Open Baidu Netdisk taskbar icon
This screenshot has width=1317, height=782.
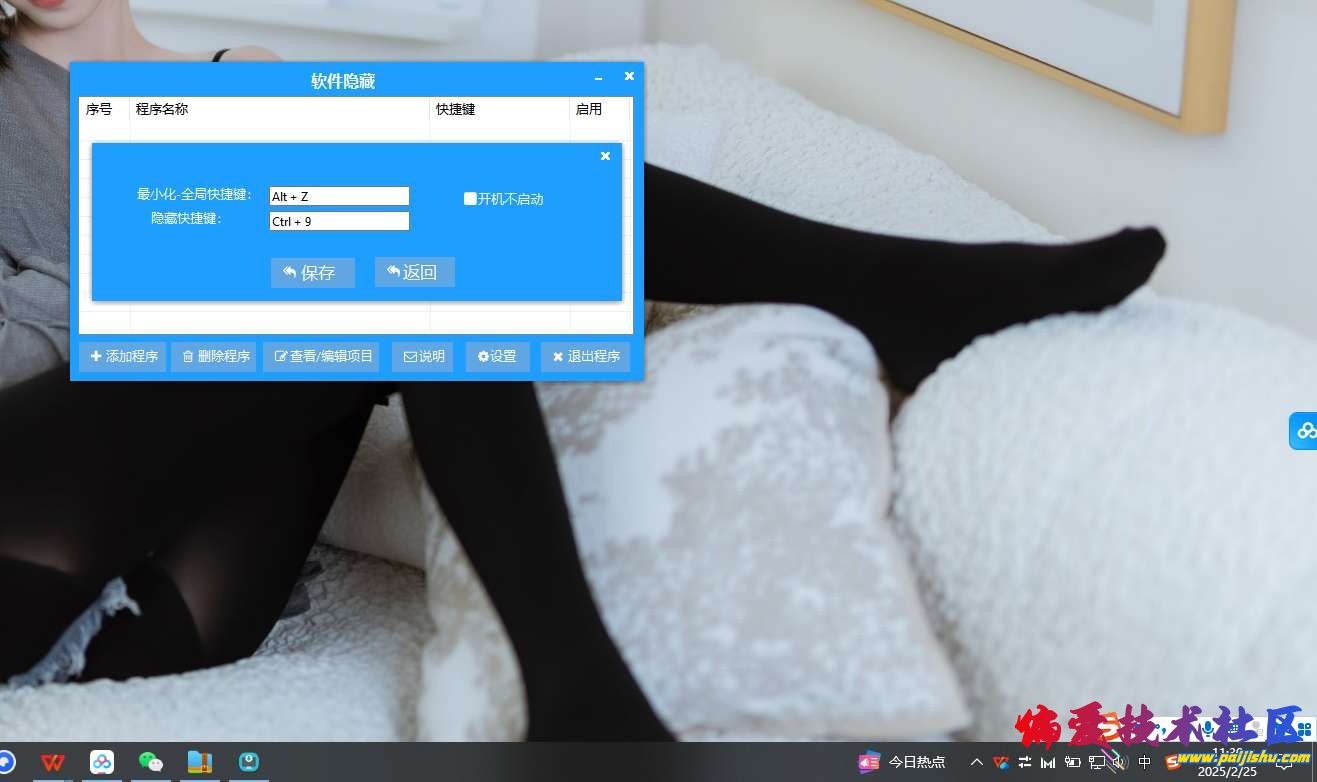101,762
